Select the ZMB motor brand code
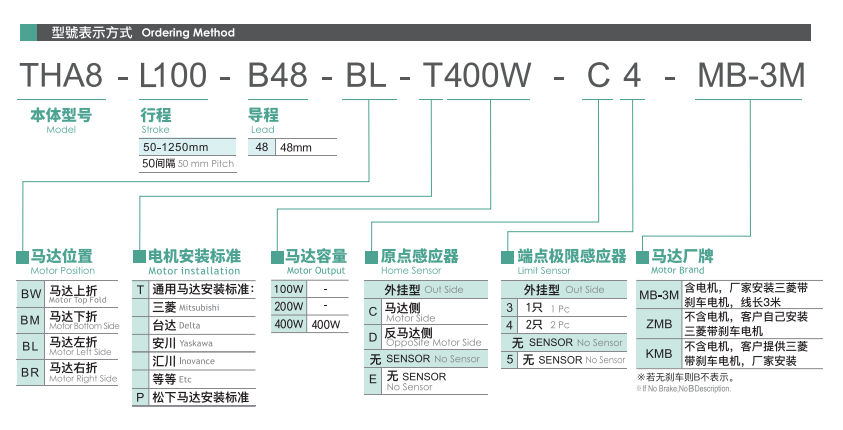This screenshot has height=430, width=843. pyautogui.click(x=658, y=324)
